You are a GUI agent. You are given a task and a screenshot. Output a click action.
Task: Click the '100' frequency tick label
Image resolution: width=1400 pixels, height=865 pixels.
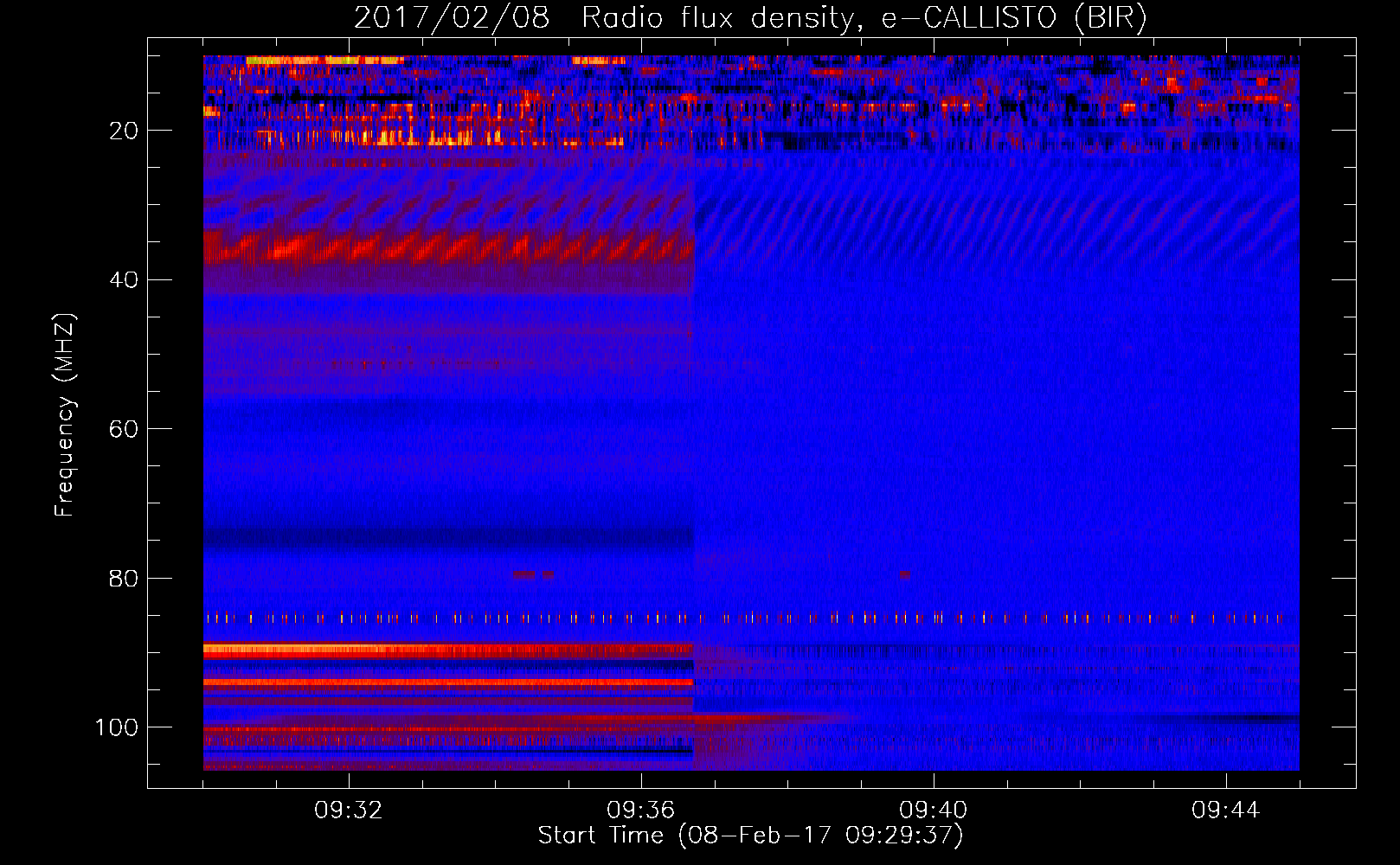[x=117, y=727]
